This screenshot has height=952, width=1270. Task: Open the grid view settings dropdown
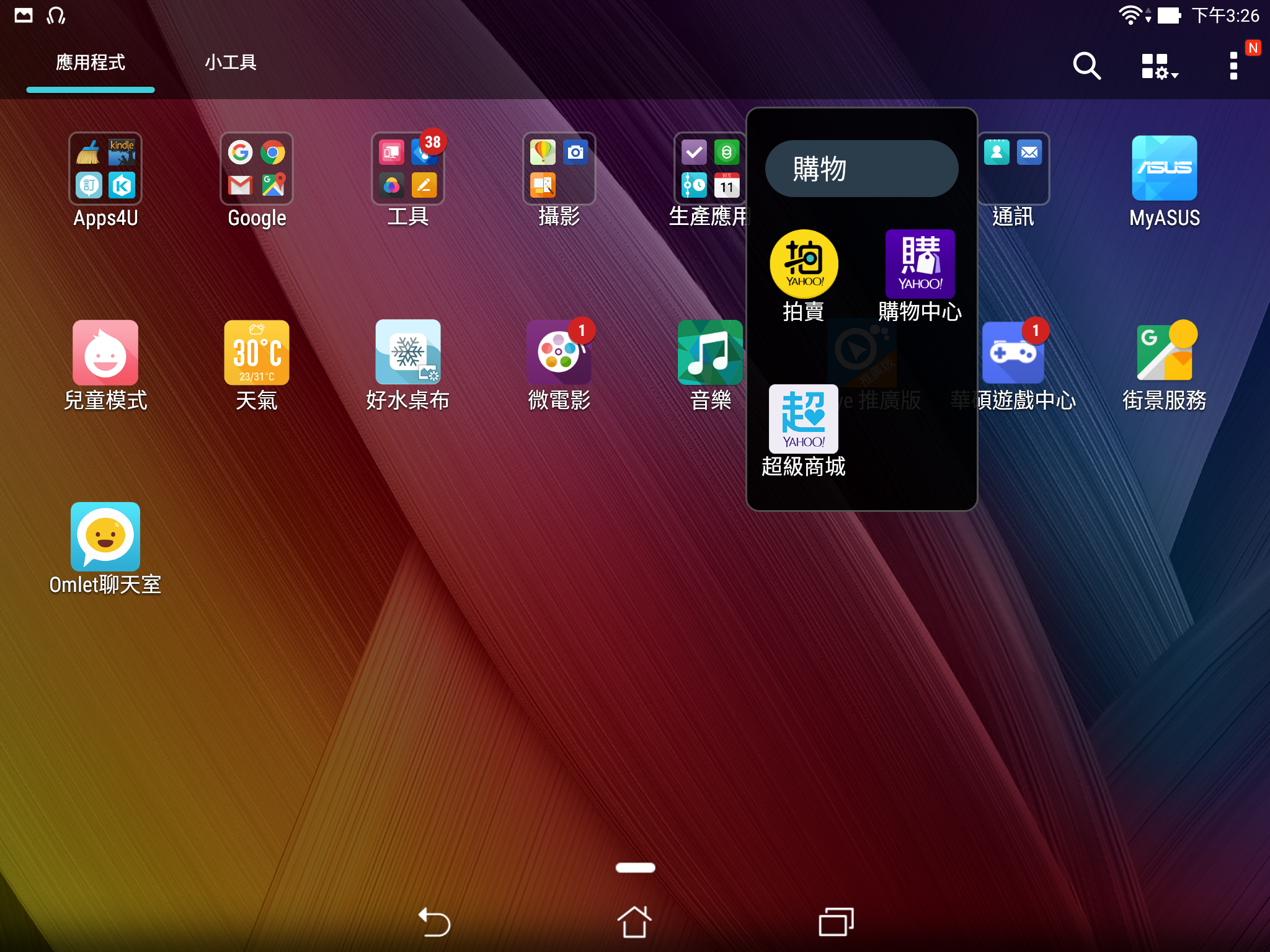tap(1158, 66)
